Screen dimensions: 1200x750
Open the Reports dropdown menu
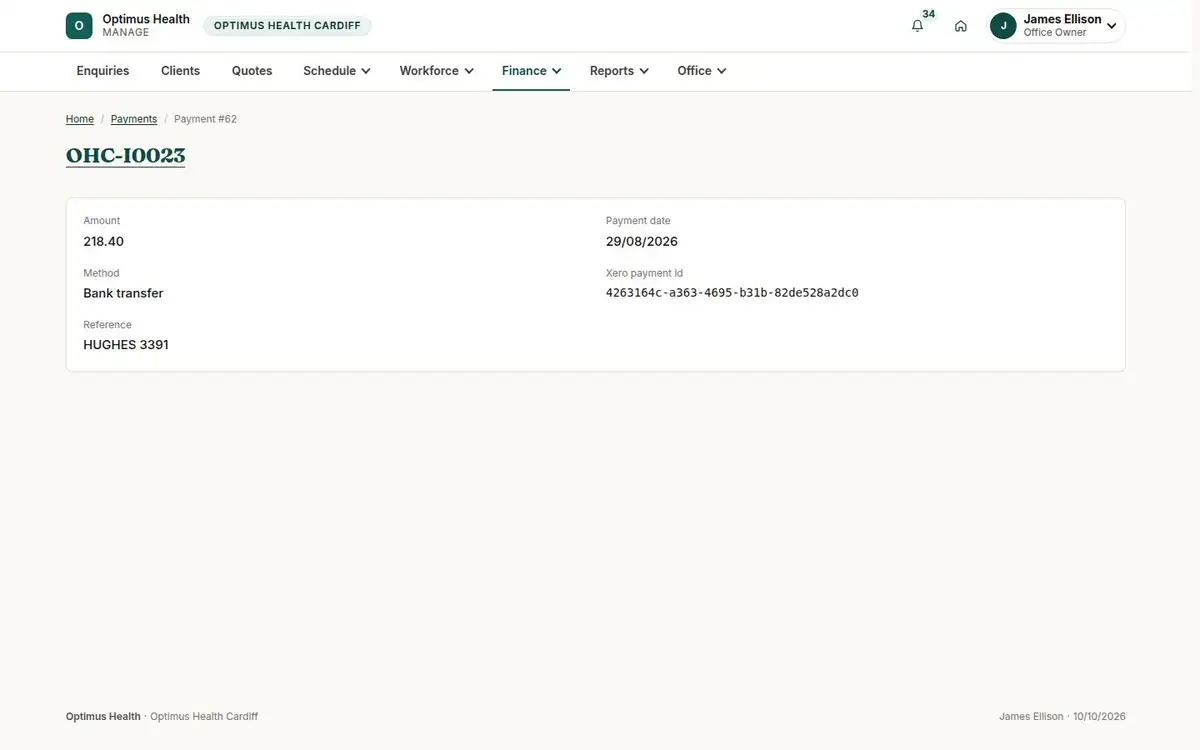619,71
